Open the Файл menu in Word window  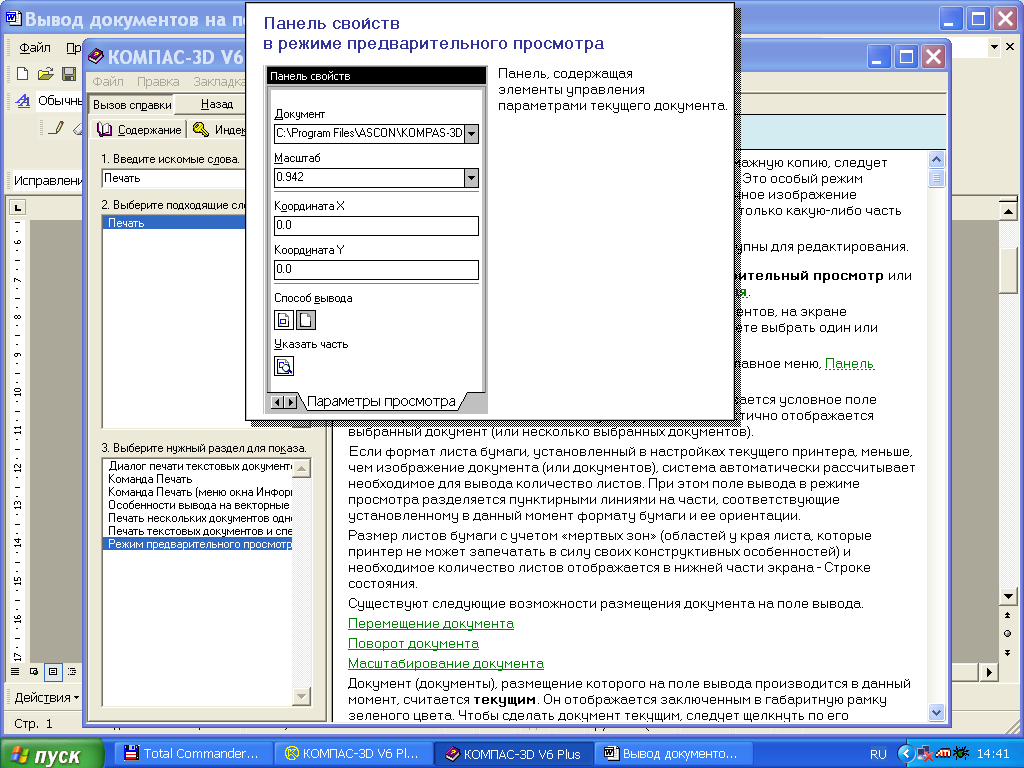35,48
